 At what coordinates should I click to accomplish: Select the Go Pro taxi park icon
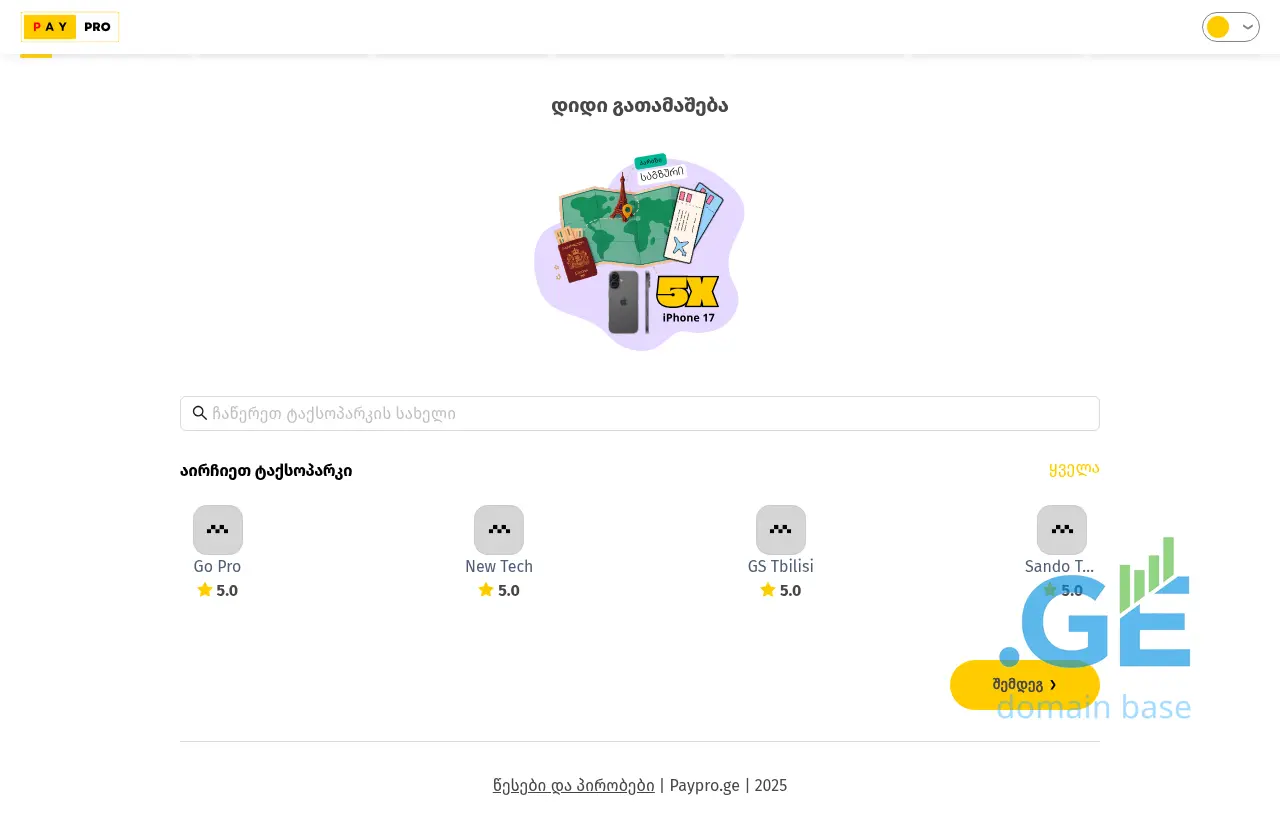coord(218,530)
